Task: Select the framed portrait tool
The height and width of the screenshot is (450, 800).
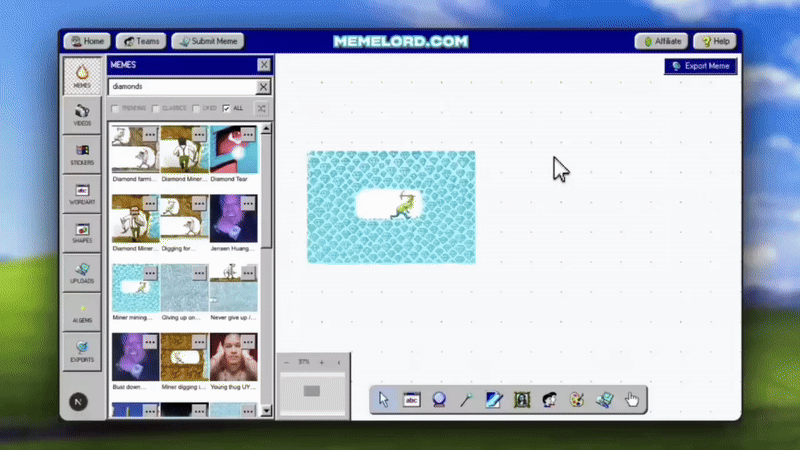Action: click(521, 399)
